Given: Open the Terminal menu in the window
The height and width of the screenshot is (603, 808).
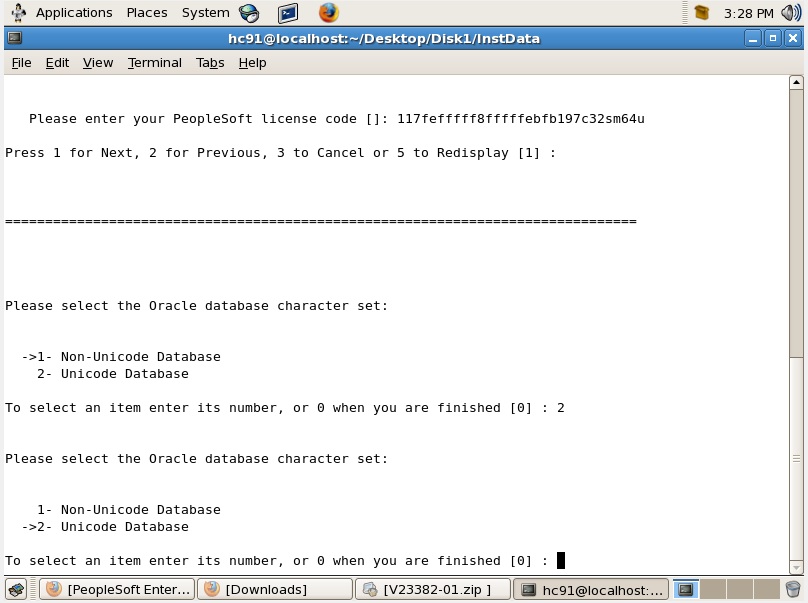Looking at the screenshot, I should 154,62.
